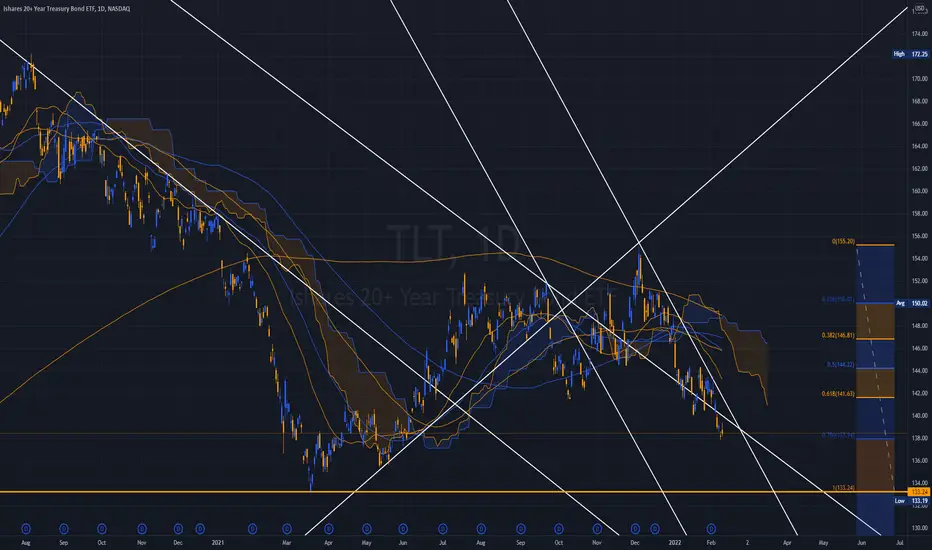Click the Feb 2022 dividend marker

point(711,529)
